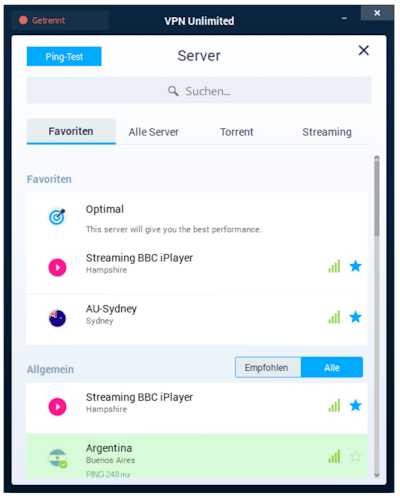This screenshot has width=400, height=498.
Task: Open the Streaming tab
Action: click(327, 132)
